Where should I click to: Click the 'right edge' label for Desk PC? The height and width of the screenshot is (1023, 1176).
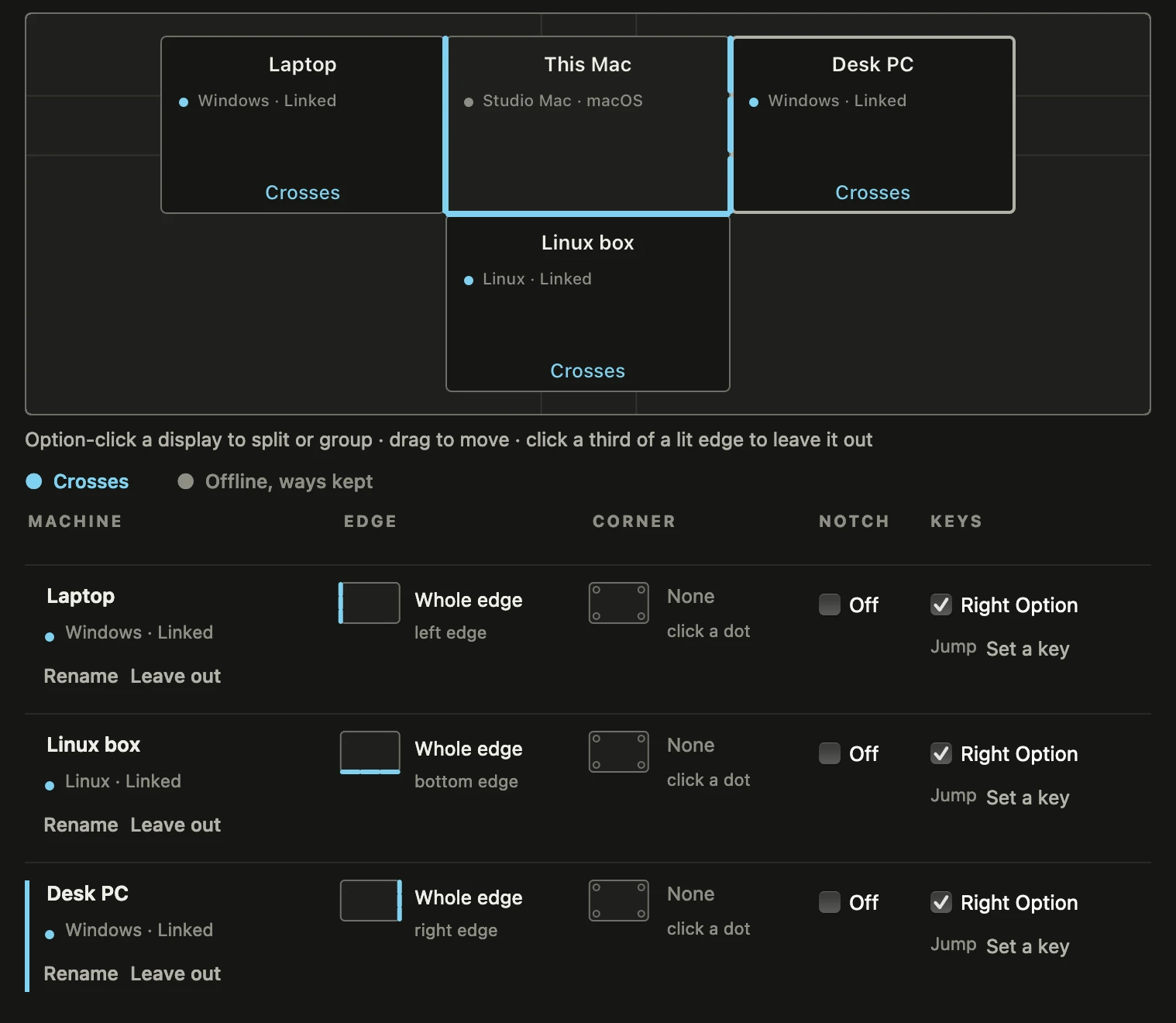click(x=456, y=930)
